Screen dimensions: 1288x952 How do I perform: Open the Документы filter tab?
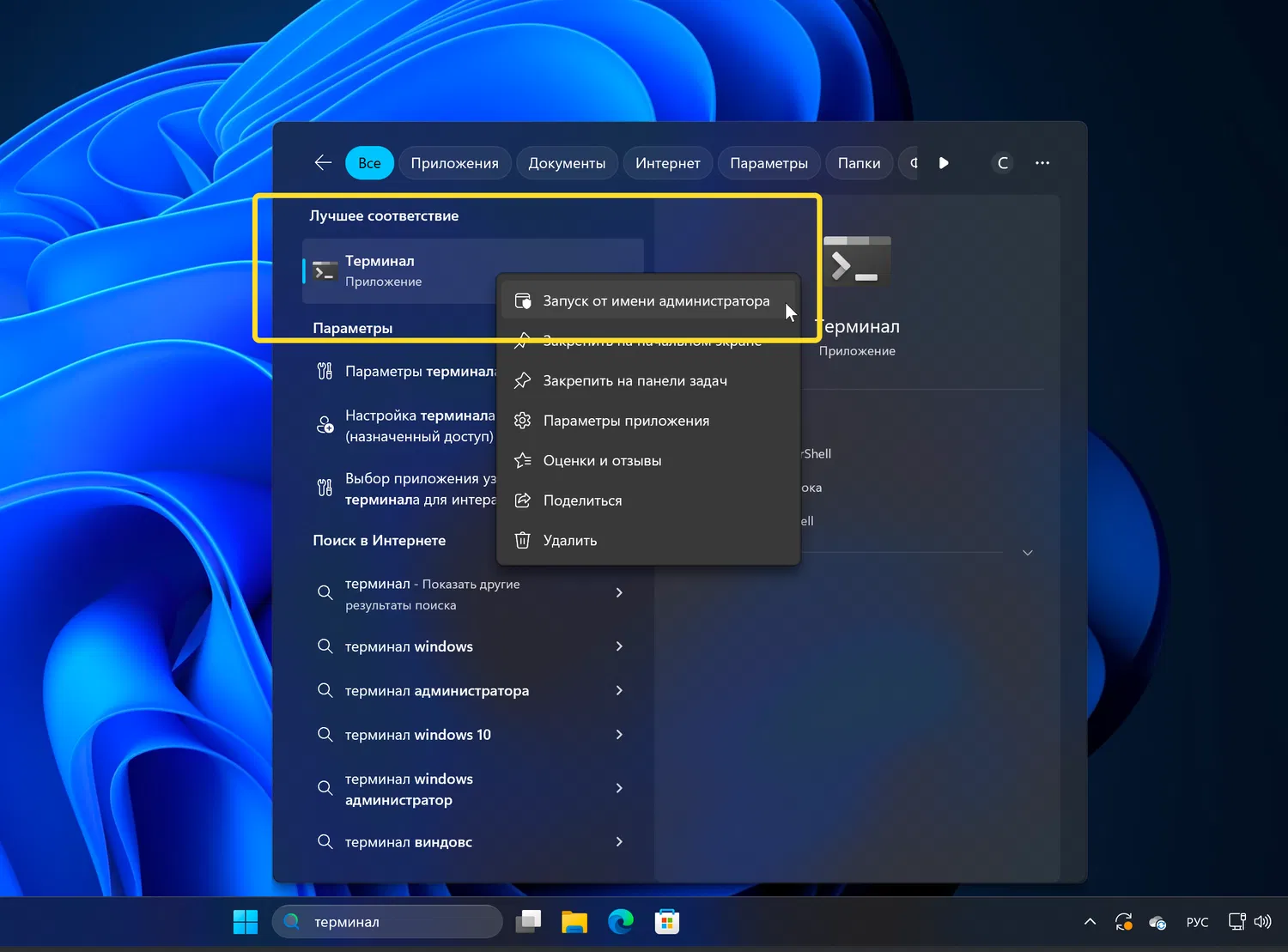(567, 163)
